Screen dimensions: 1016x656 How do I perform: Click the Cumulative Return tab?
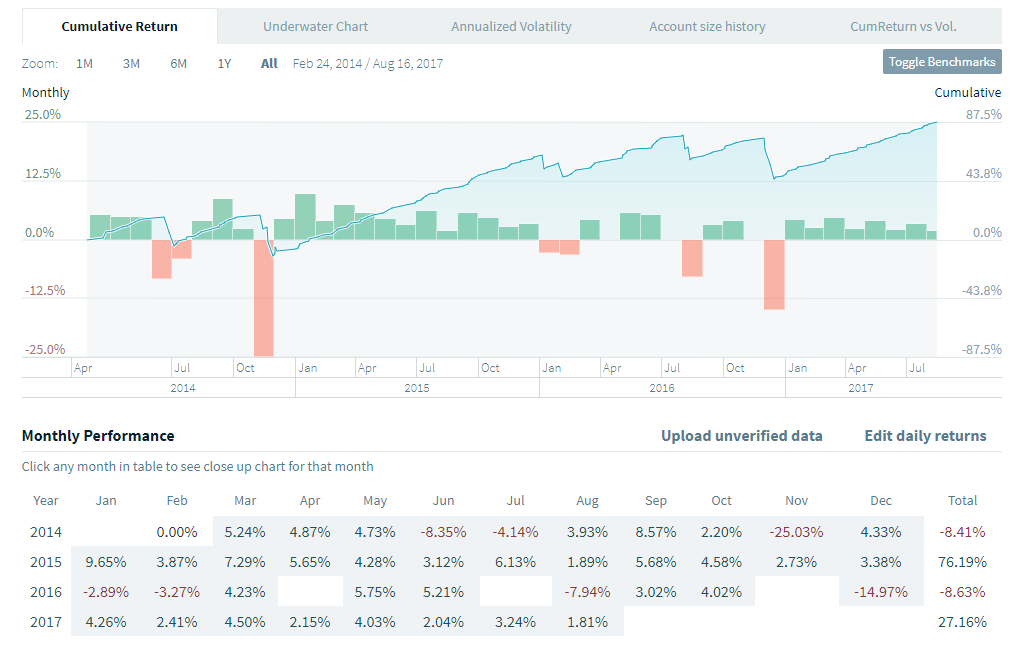(x=119, y=26)
